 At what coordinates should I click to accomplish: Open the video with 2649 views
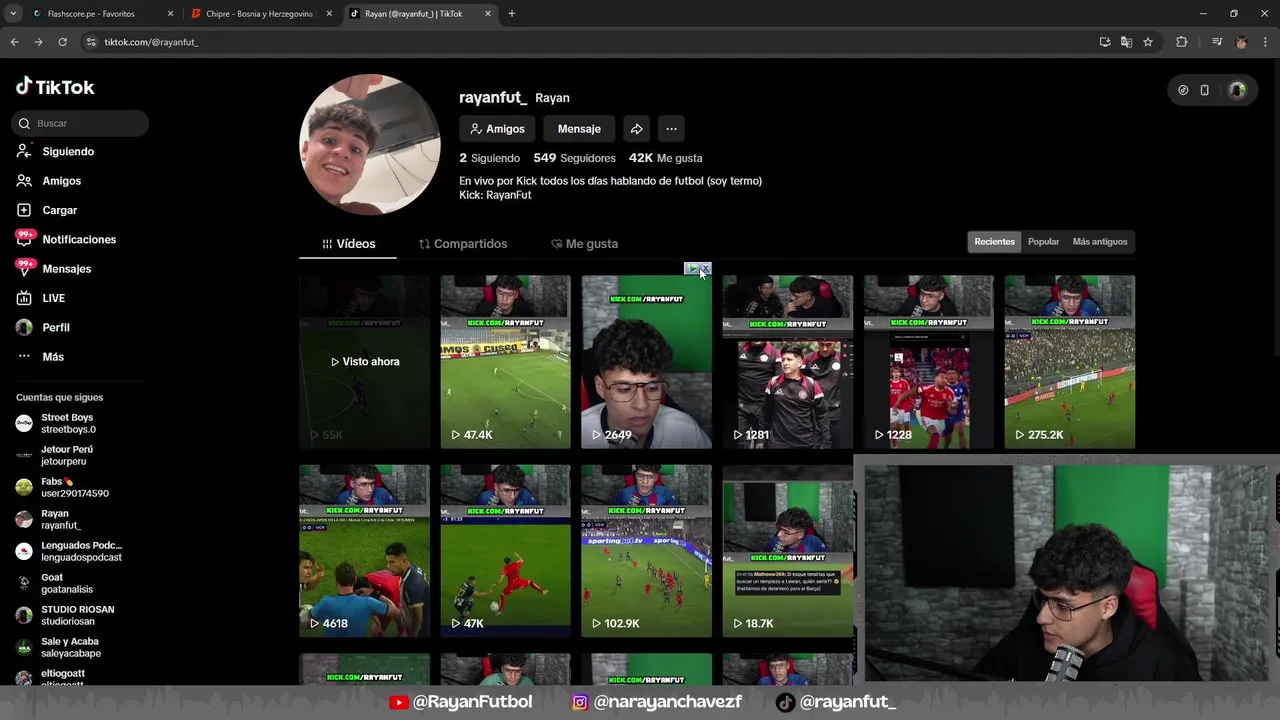(647, 362)
